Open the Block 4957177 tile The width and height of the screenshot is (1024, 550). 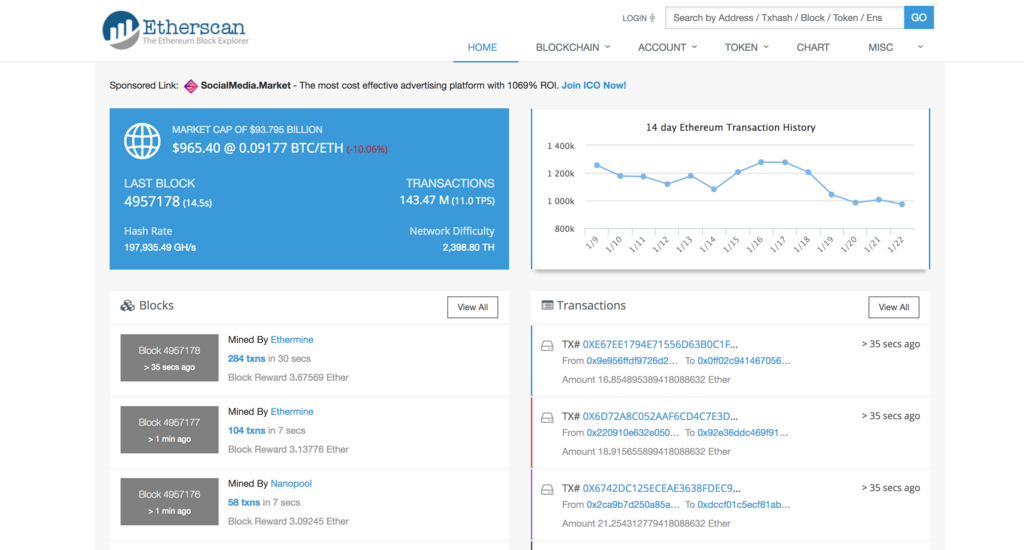coord(169,430)
